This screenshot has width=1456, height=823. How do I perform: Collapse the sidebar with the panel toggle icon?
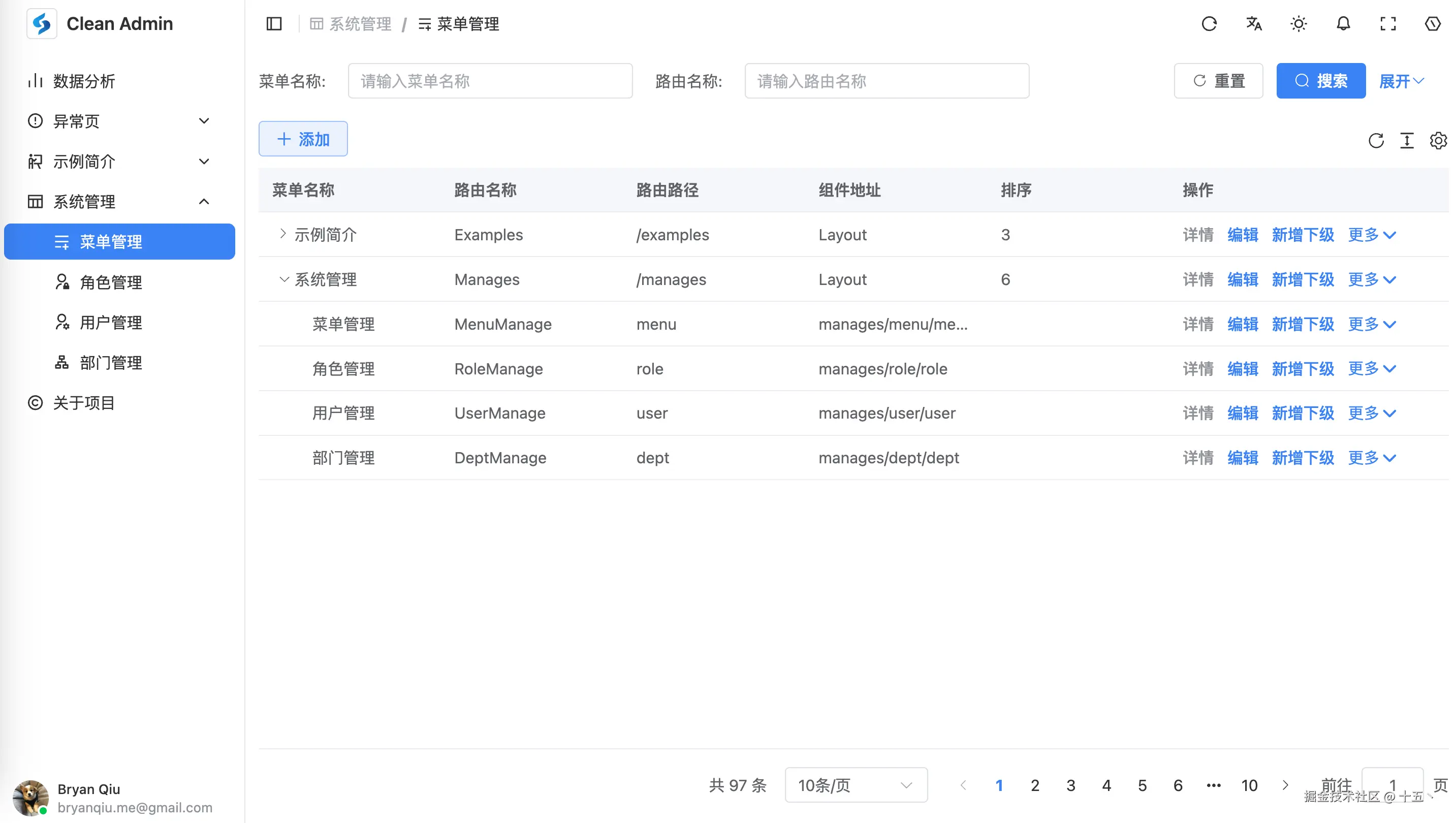(x=274, y=24)
